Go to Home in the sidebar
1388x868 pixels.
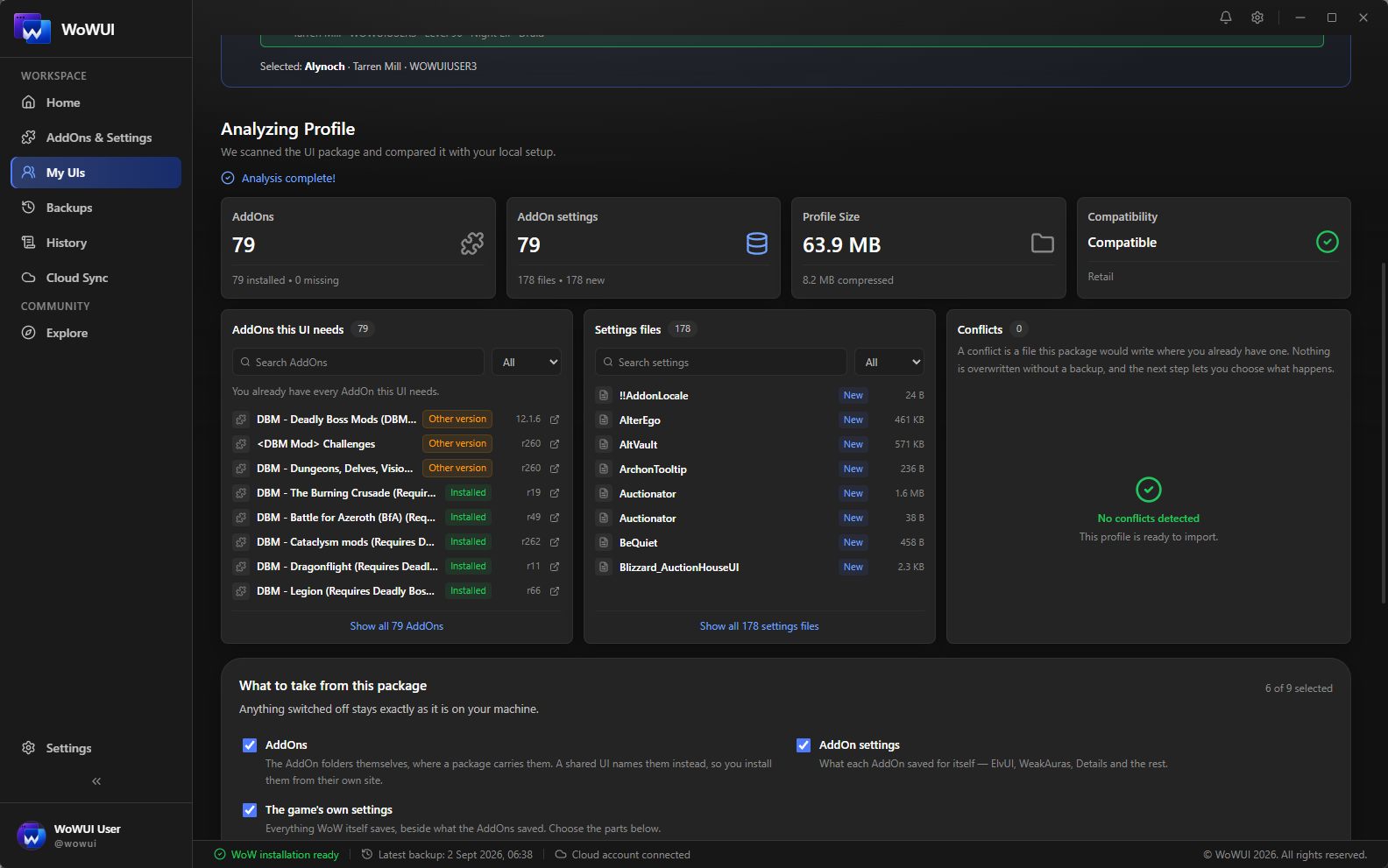pos(96,102)
